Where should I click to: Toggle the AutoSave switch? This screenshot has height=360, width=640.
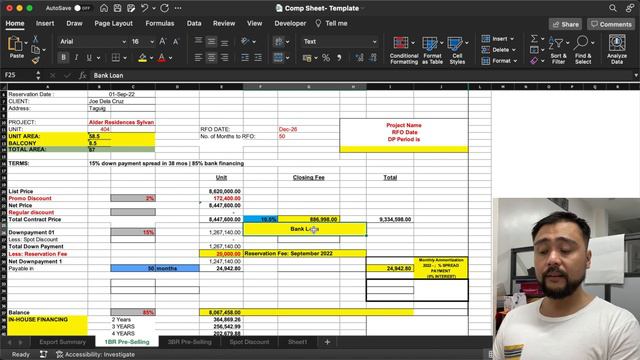(82, 8)
